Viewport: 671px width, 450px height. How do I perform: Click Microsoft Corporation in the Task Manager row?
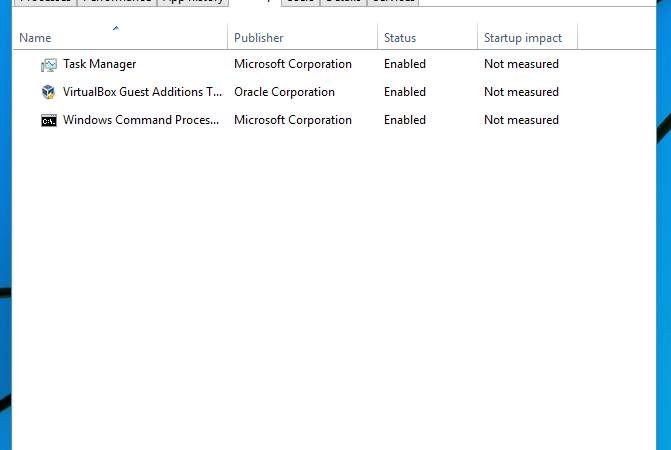(293, 64)
